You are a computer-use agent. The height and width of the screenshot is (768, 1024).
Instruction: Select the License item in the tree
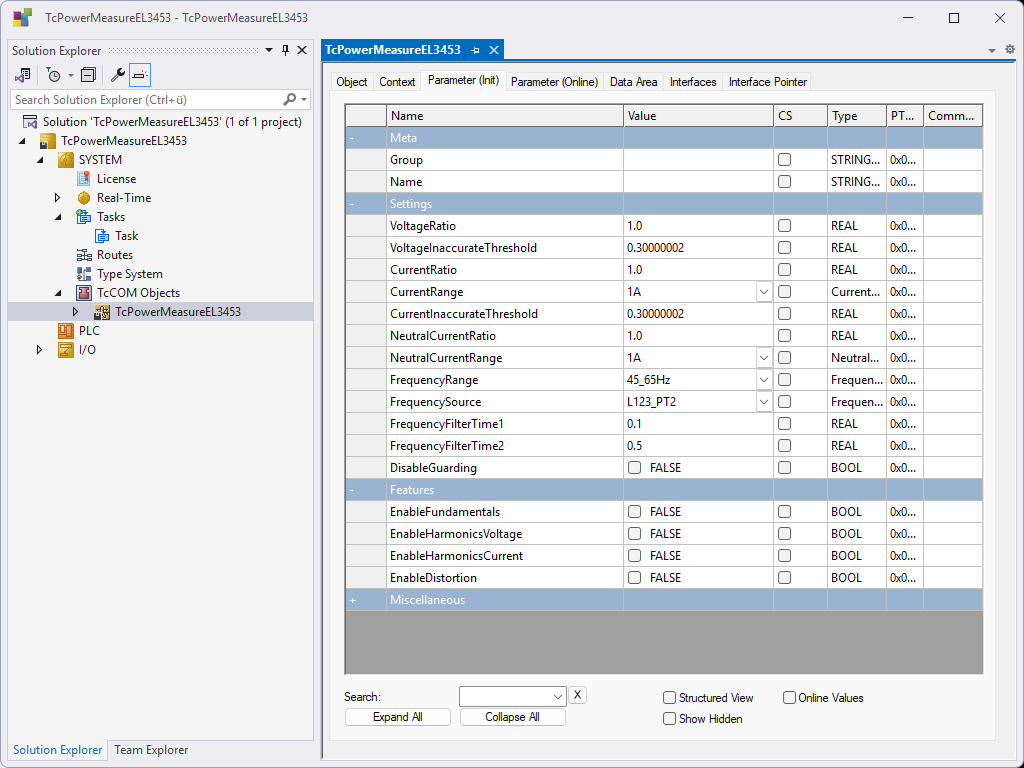pyautogui.click(x=116, y=179)
